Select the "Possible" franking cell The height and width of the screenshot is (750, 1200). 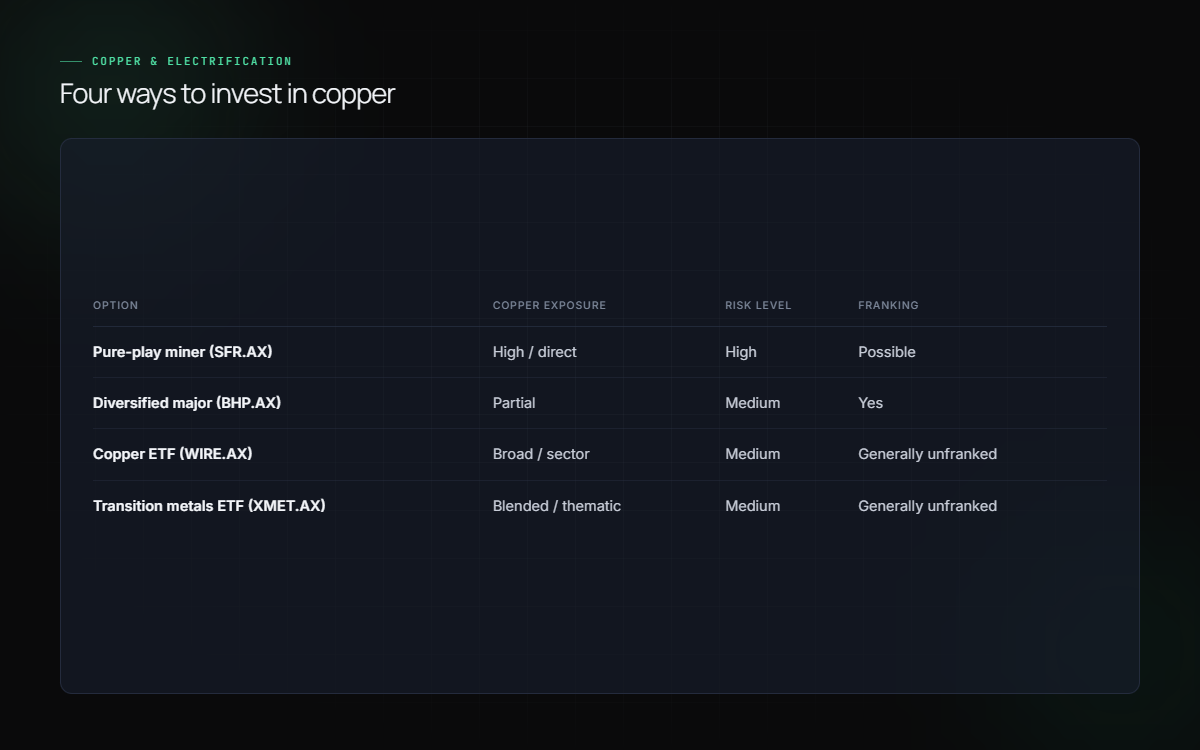pyautogui.click(x=887, y=352)
